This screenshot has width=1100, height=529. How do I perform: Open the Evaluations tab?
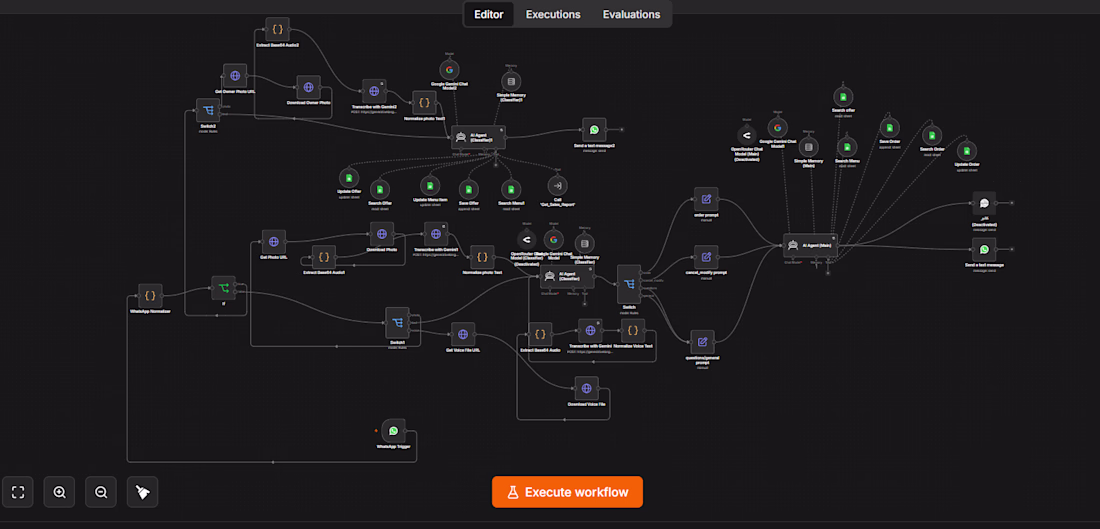click(x=631, y=14)
